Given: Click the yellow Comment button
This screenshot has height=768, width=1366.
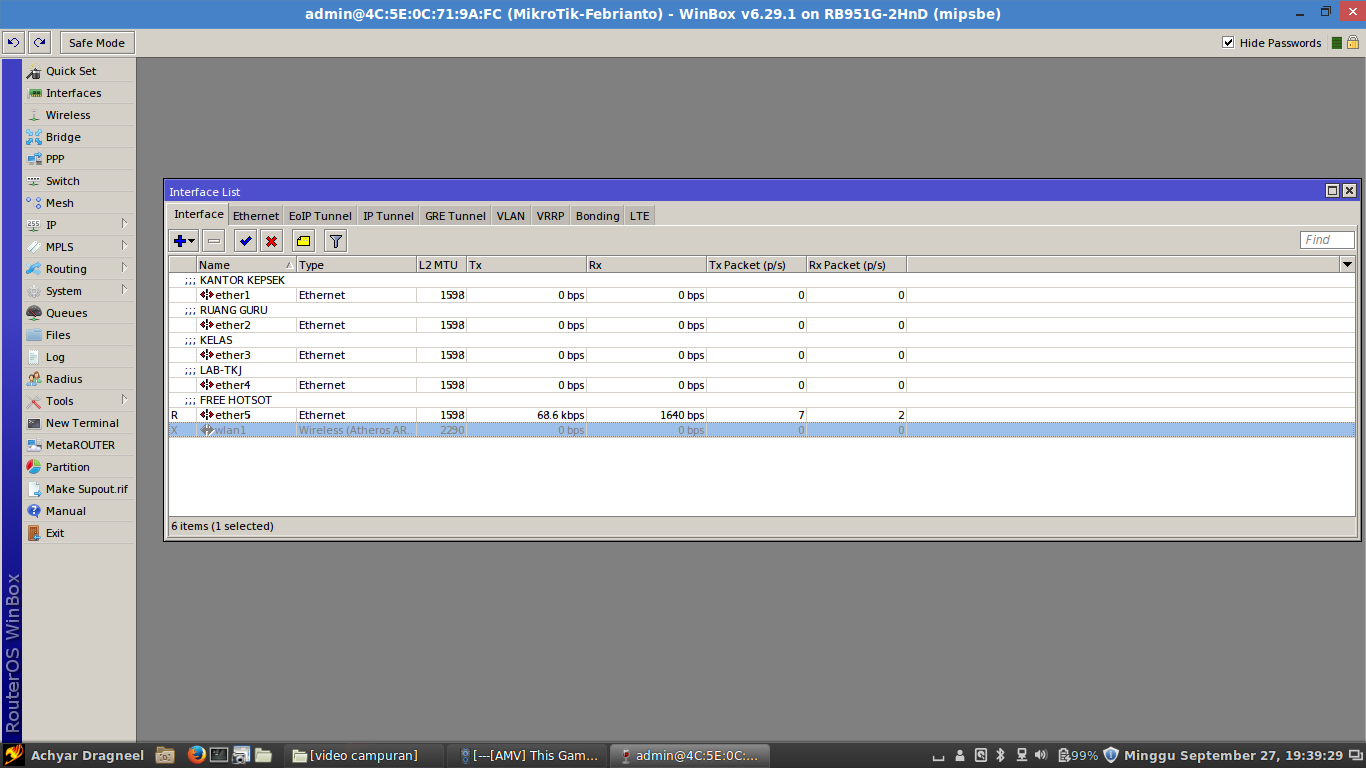Looking at the screenshot, I should coord(304,241).
